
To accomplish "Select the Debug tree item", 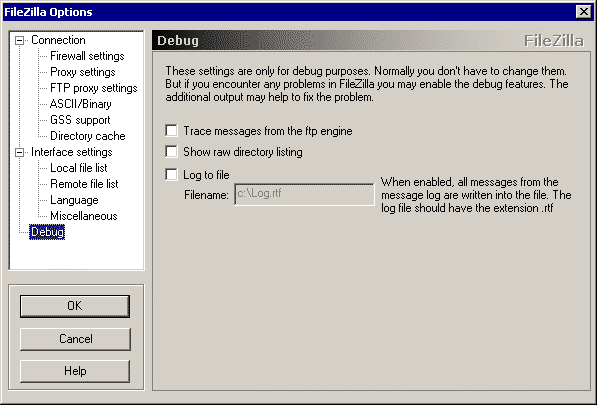I will click(47, 232).
